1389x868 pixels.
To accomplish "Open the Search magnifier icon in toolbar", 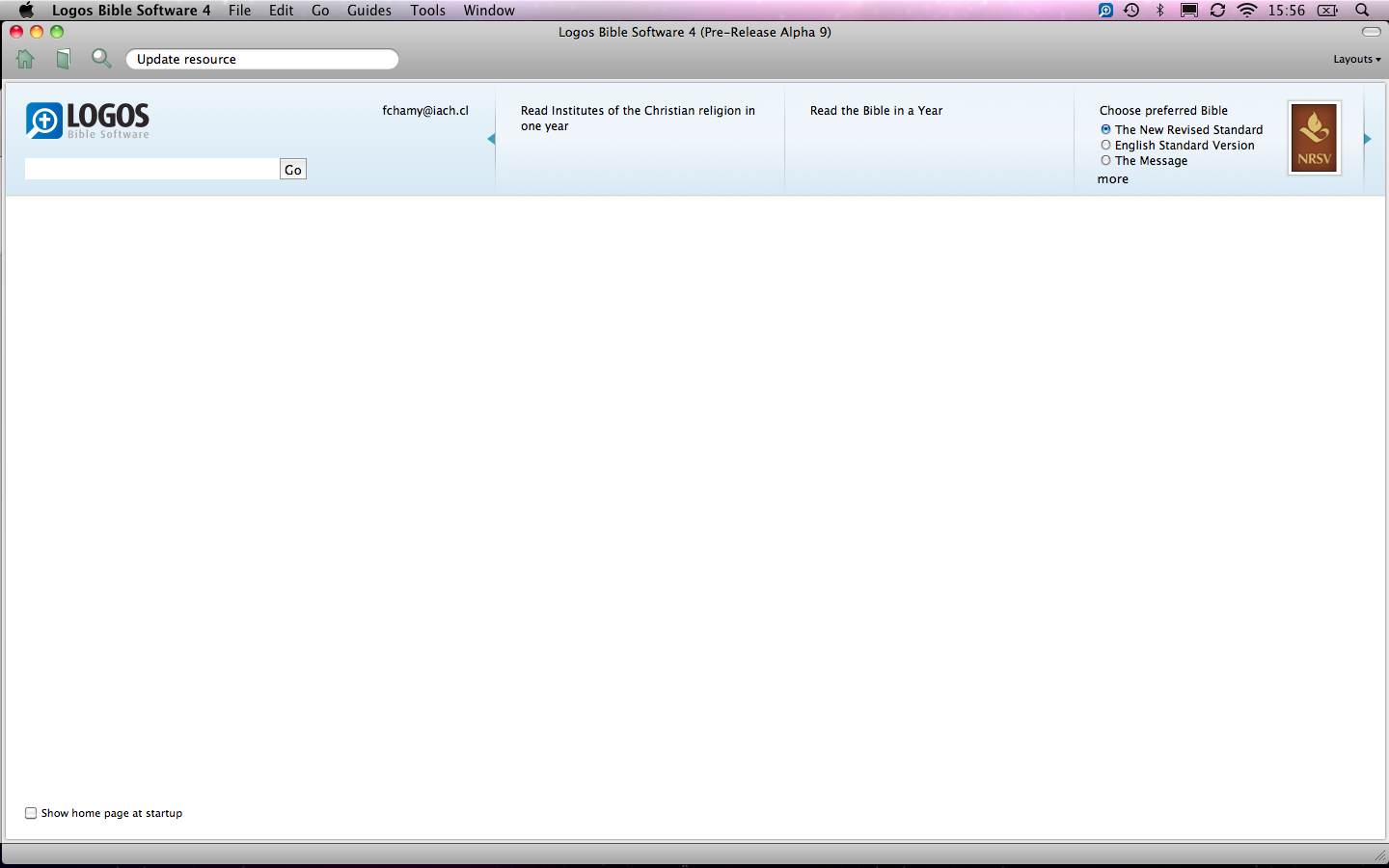I will point(101,59).
